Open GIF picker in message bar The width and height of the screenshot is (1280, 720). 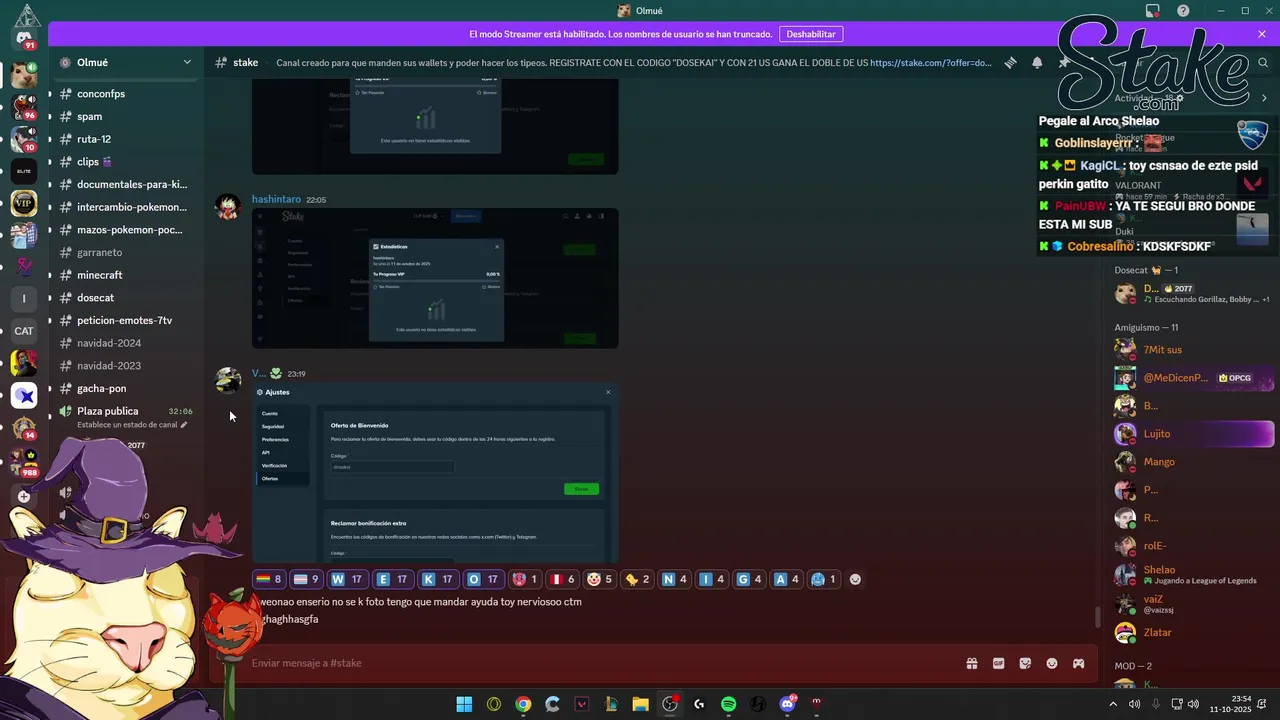(x=998, y=663)
